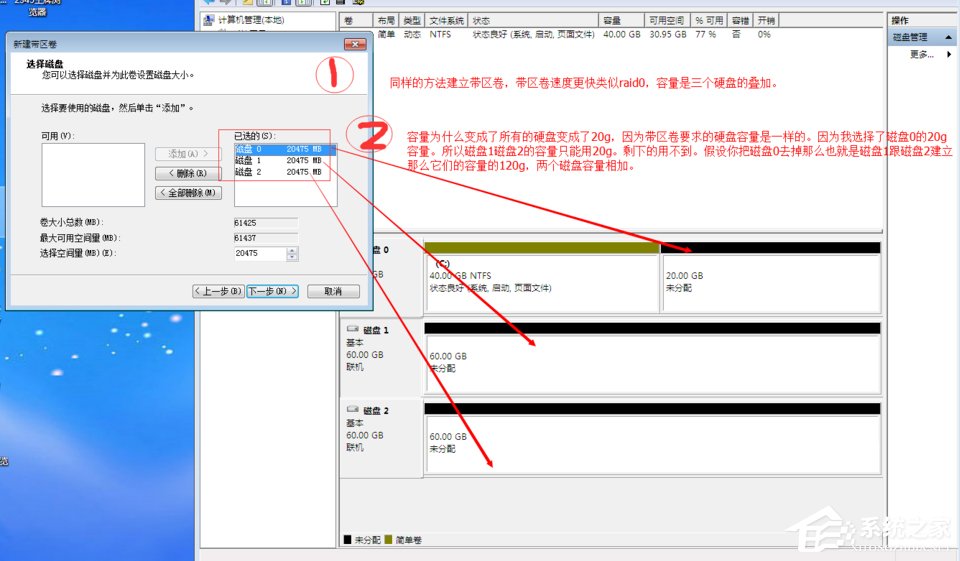Select 磁盘 2 in the selected list
The image size is (960, 561).
tap(285, 172)
